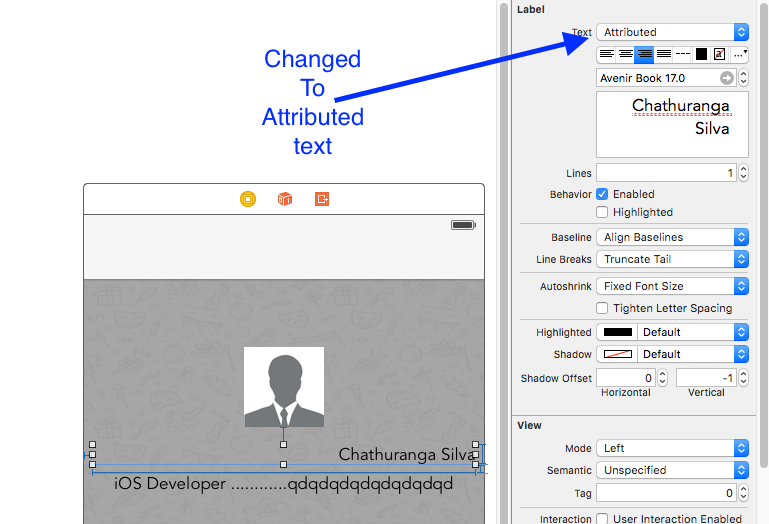This screenshot has height=524, width=769.
Task: Click the Lines stepper control
Action: click(743, 173)
